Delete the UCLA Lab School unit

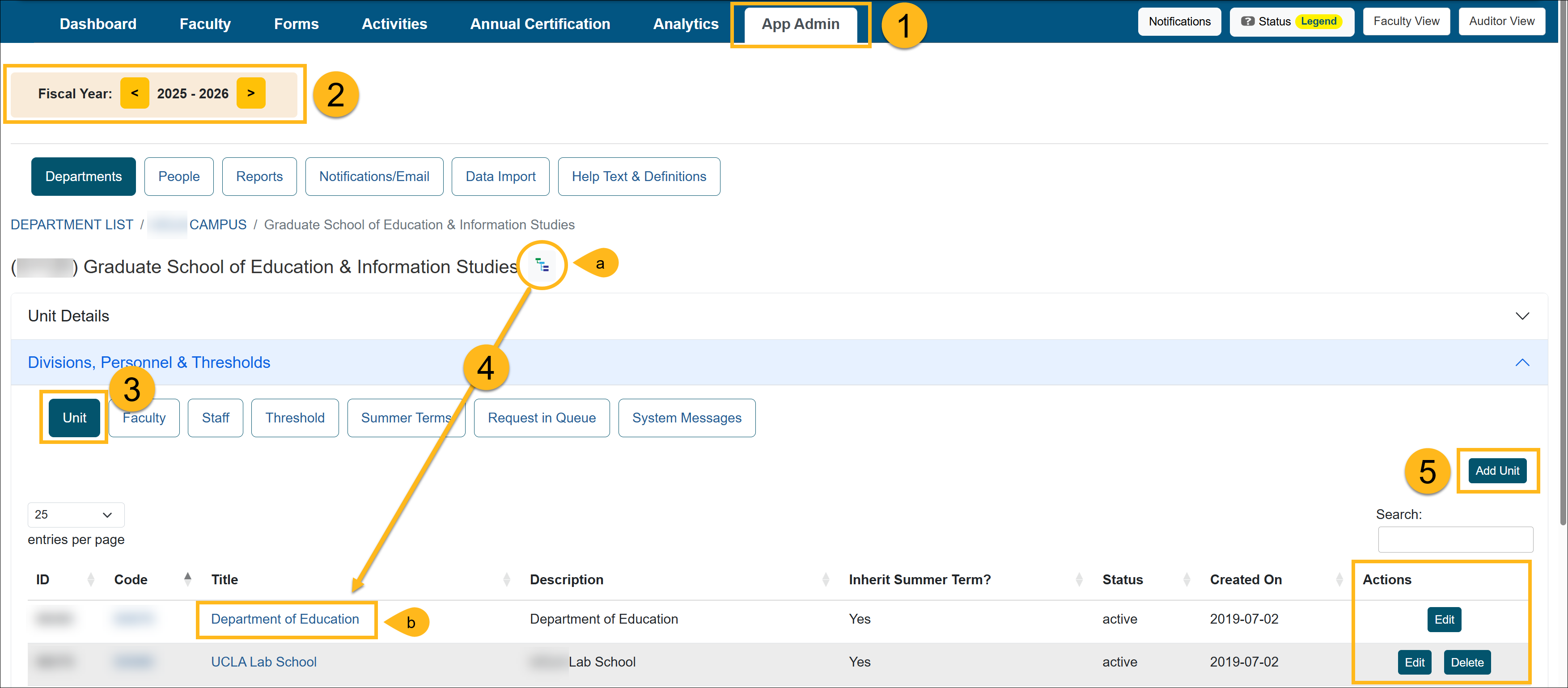1467,662
